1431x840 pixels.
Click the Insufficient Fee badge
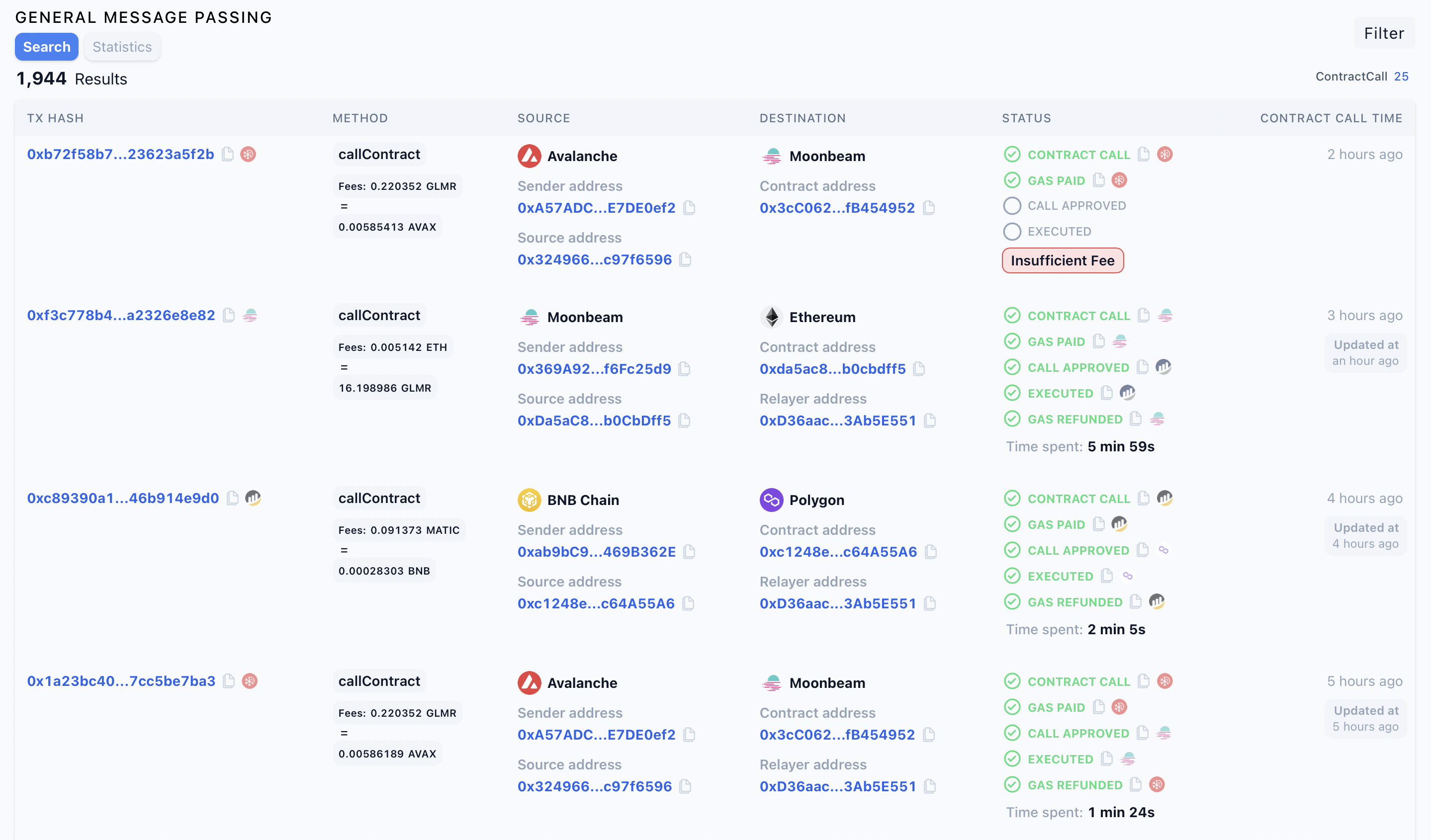[1062, 260]
